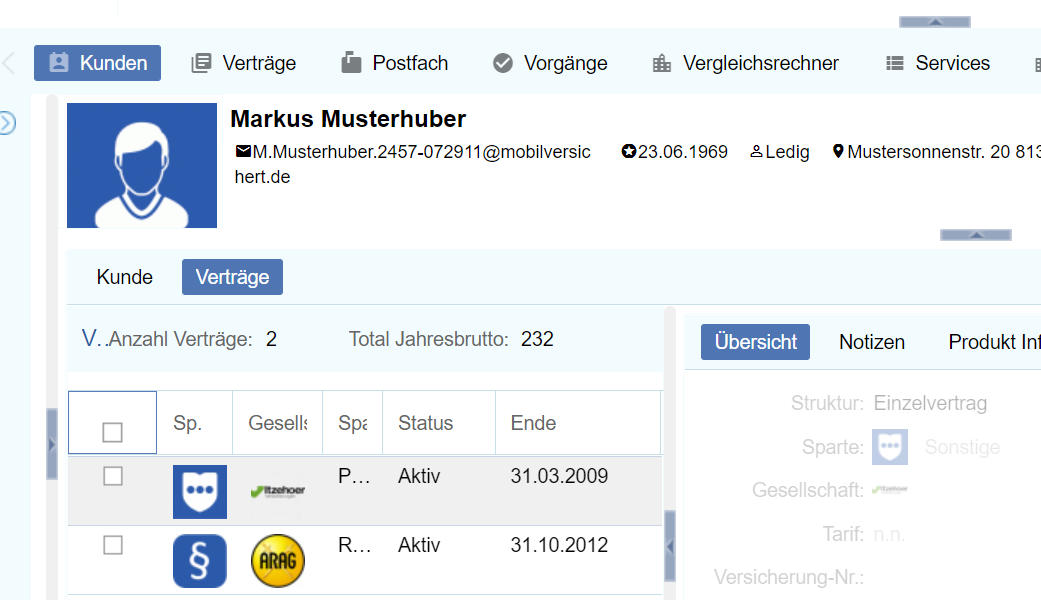Click the blue shield insurance type icon
Screen dimensions: 1041x600
pyautogui.click(x=200, y=491)
